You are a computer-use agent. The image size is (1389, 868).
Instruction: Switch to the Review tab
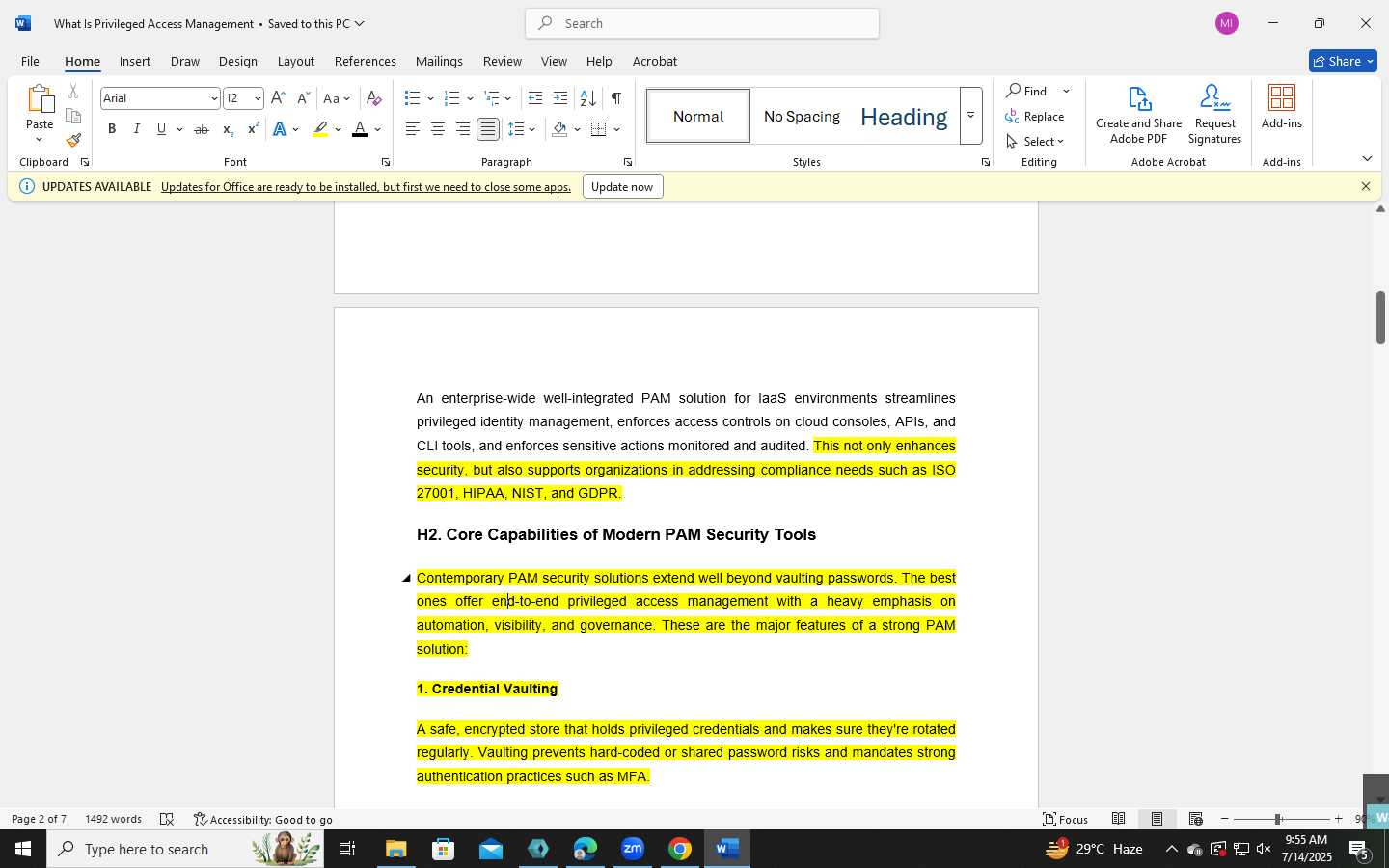pos(502,61)
